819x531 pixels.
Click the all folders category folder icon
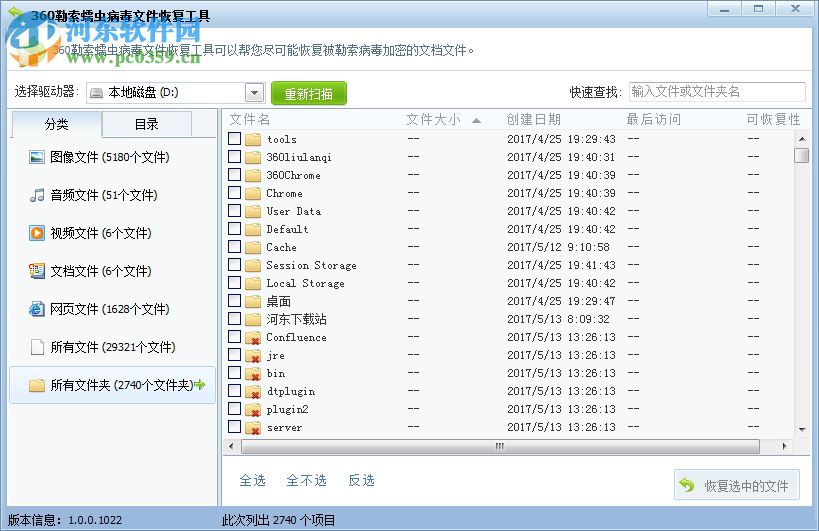pyautogui.click(x=37, y=385)
